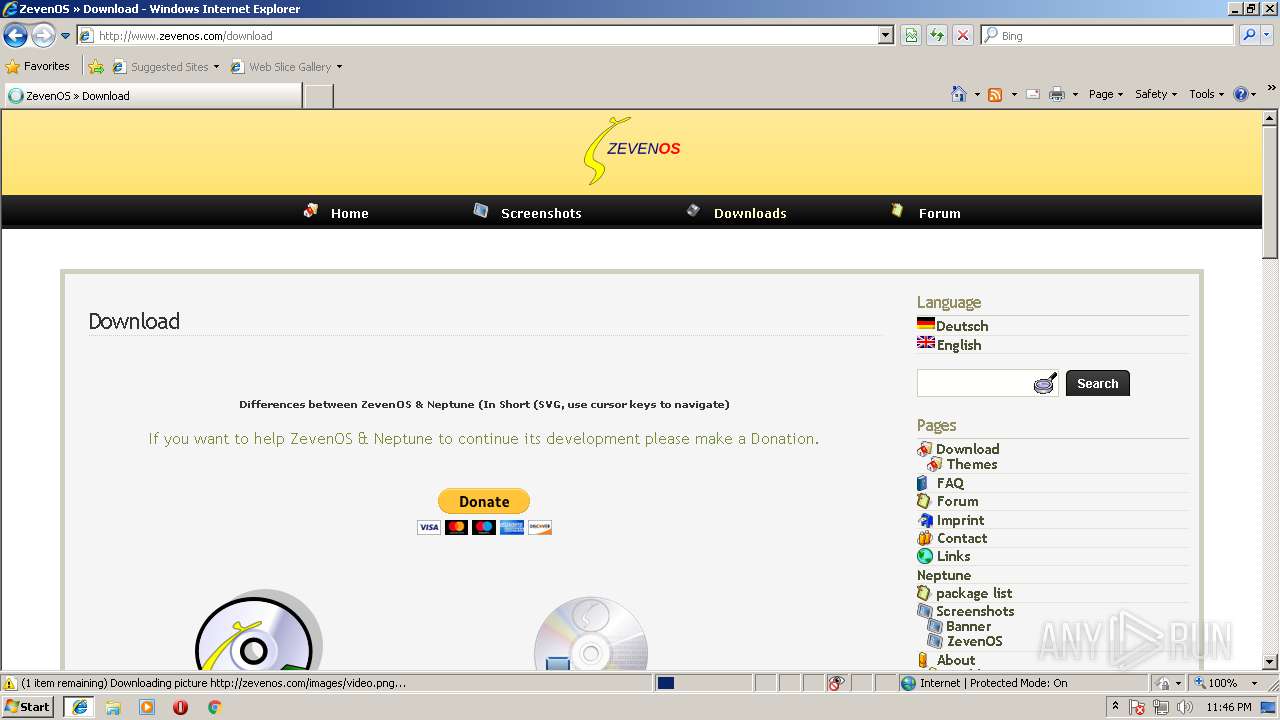Click the address bar URL field
Screen dimensions: 1280x720
coord(478,36)
